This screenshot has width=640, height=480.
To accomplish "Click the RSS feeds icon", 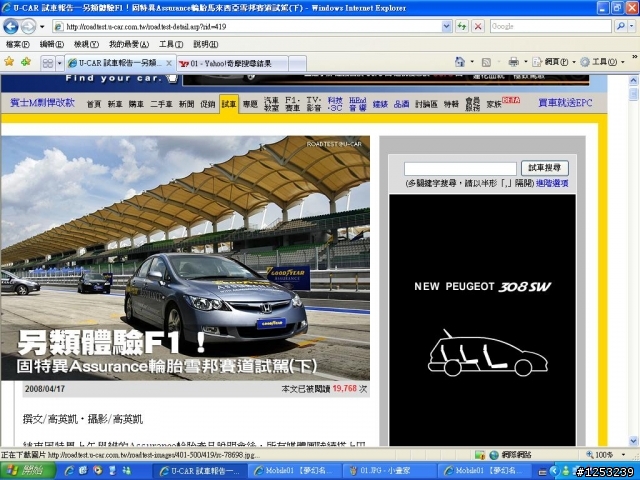I will point(486,62).
